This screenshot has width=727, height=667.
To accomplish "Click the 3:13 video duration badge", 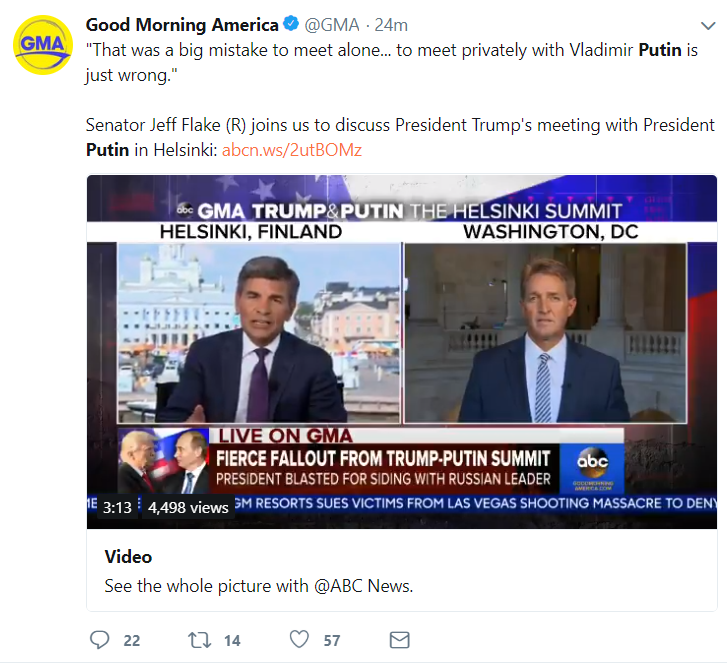I will [117, 507].
